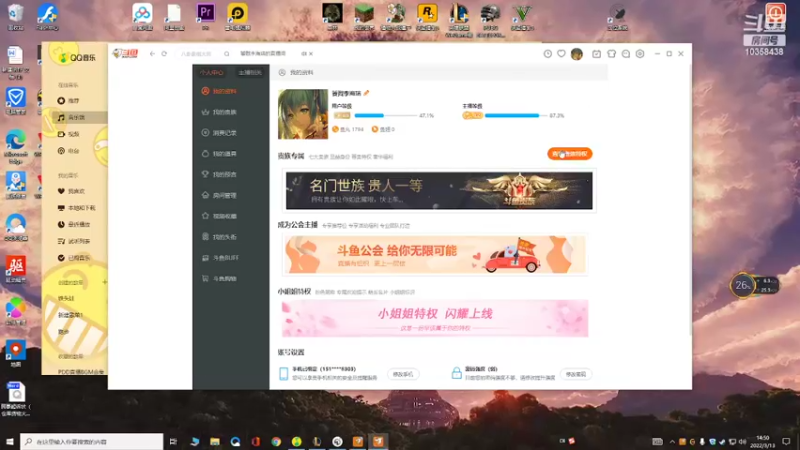Open Music Hall in QQ Music sidebar
800x450 pixels.
[71, 117]
